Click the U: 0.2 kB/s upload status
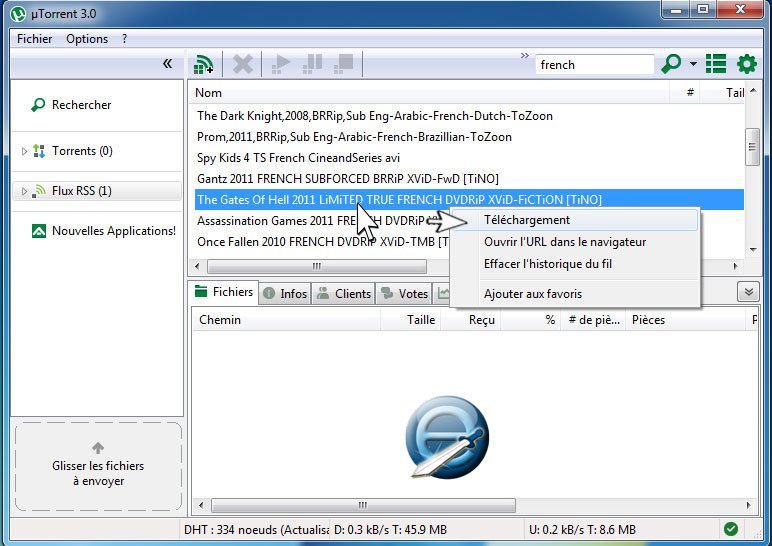Image resolution: width=772 pixels, height=546 pixels. pyautogui.click(x=582, y=530)
